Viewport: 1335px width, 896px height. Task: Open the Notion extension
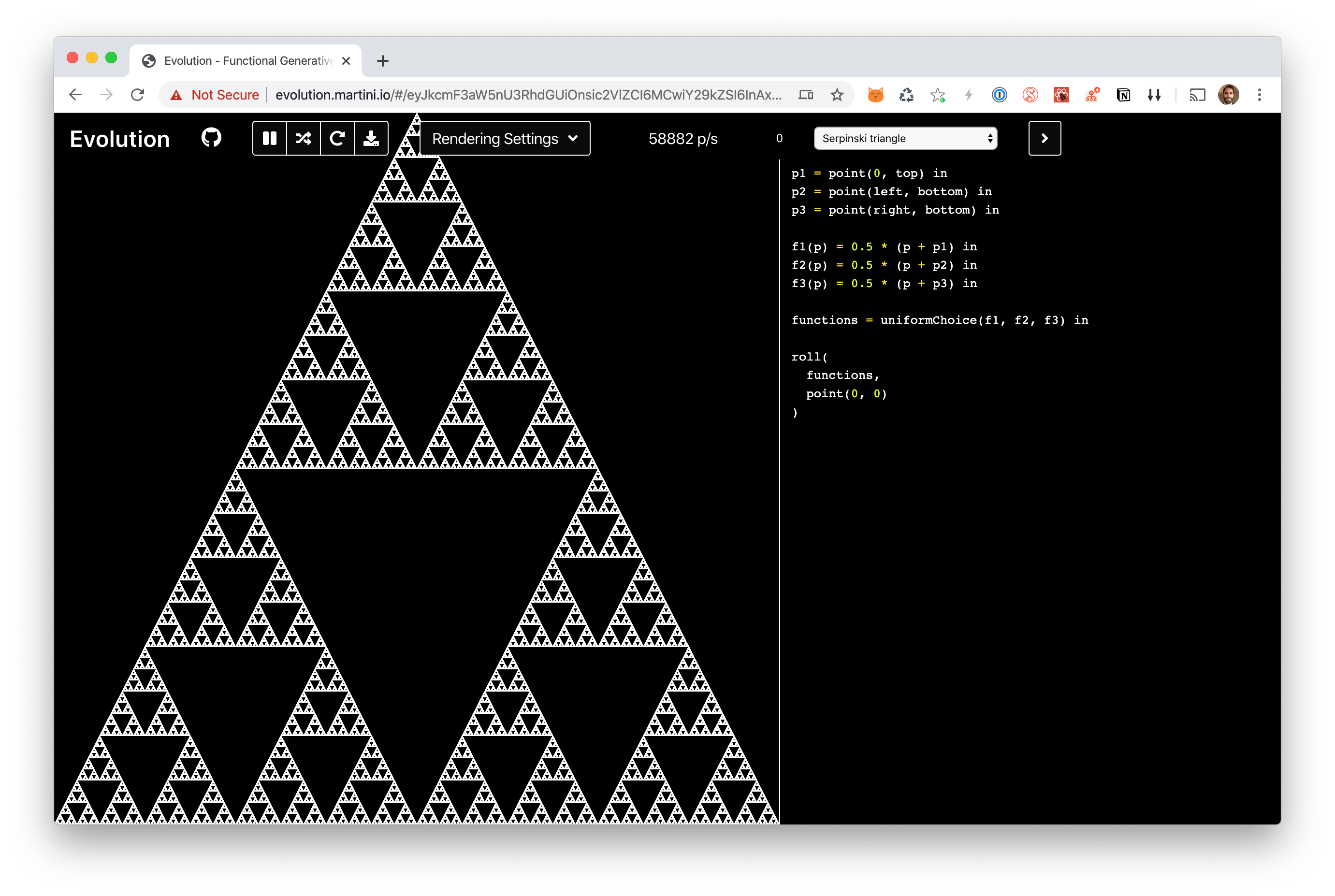point(1124,95)
